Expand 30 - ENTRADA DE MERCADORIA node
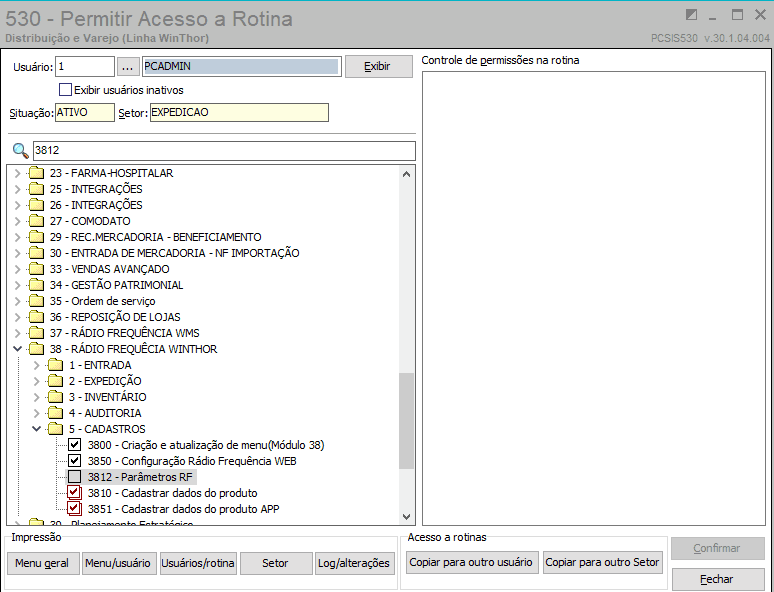This screenshot has width=774, height=592. coord(17,253)
